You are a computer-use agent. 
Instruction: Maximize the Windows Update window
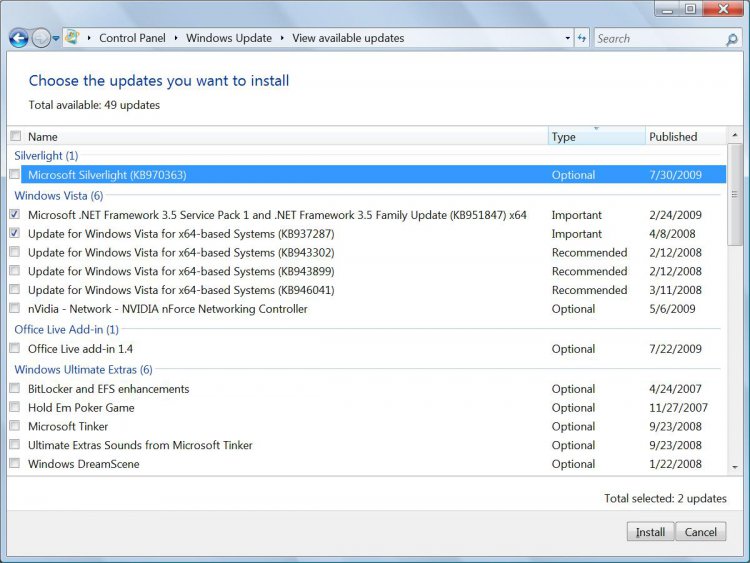coord(691,8)
